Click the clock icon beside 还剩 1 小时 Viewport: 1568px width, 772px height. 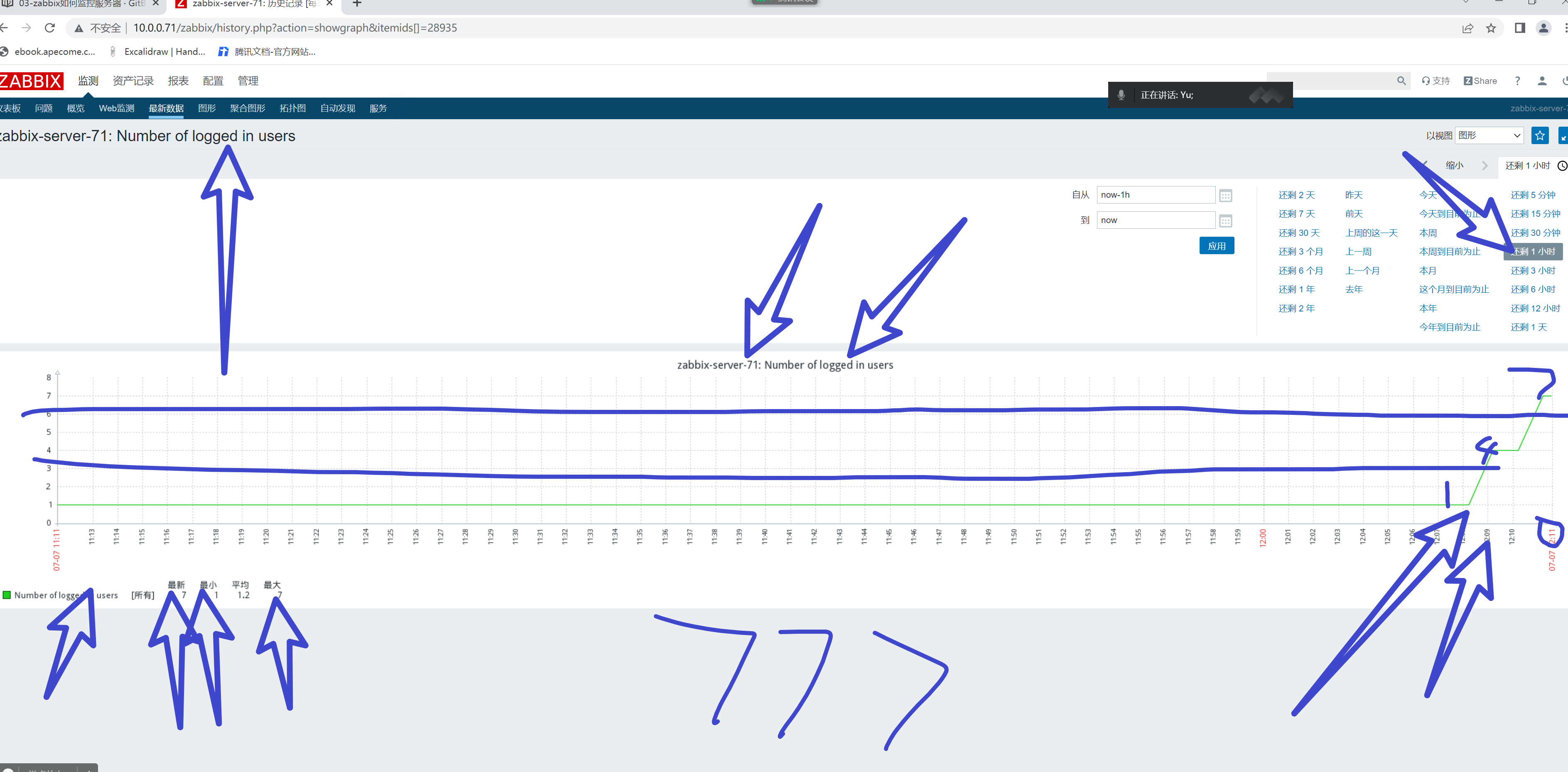coord(1562,165)
